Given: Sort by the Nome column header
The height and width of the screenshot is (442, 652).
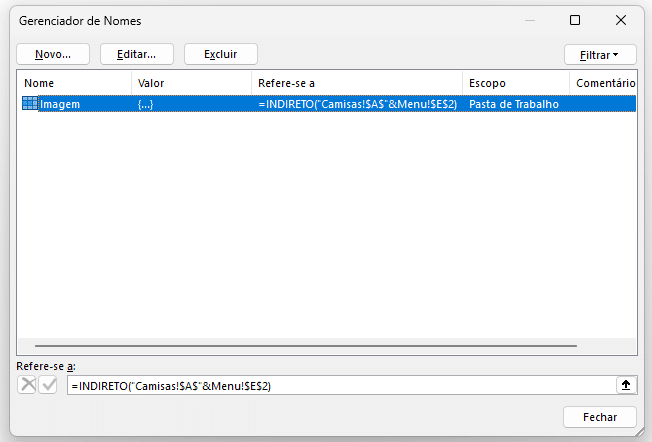Looking at the screenshot, I should [x=39, y=83].
